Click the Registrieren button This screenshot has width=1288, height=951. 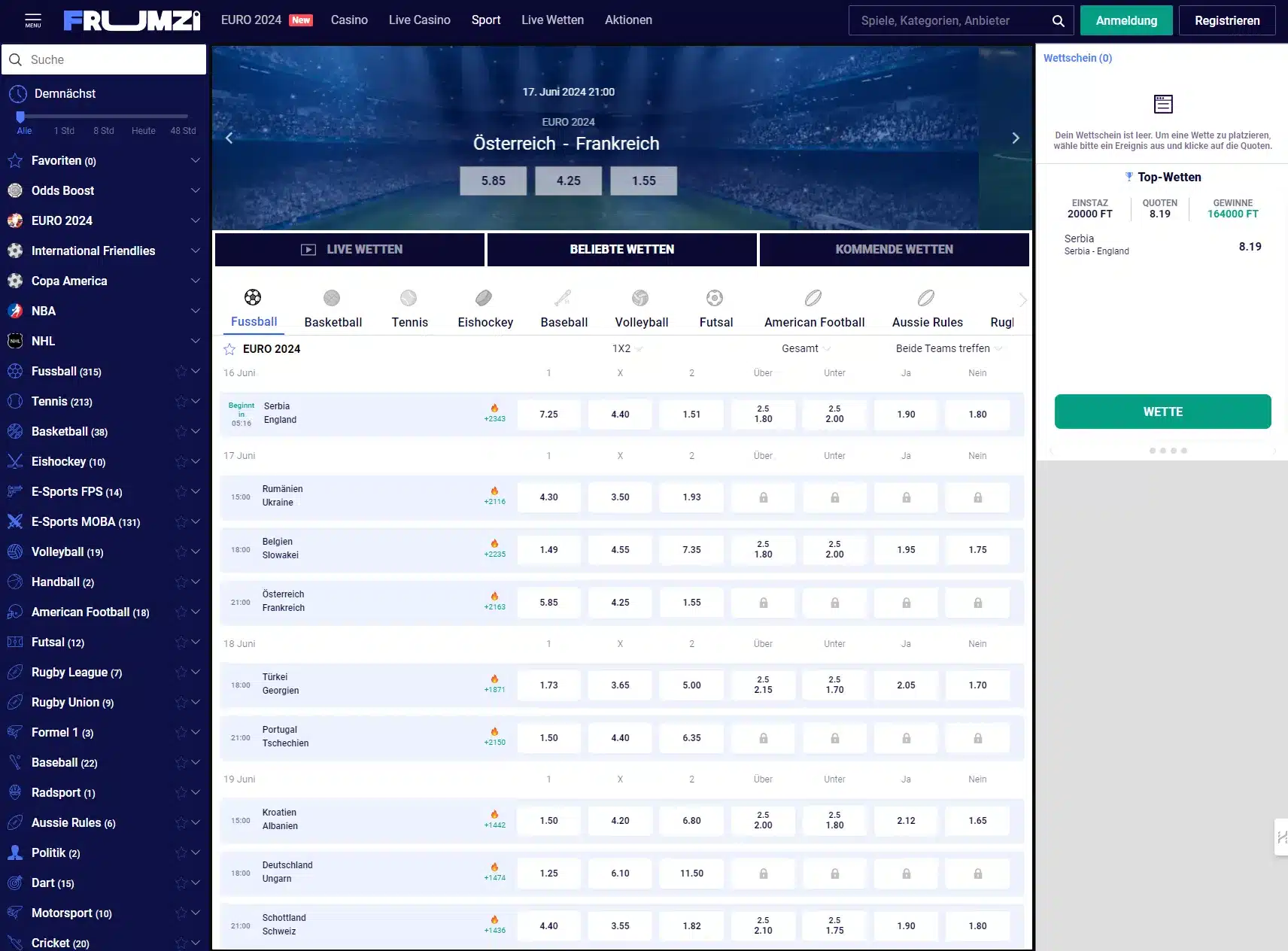tap(1227, 20)
